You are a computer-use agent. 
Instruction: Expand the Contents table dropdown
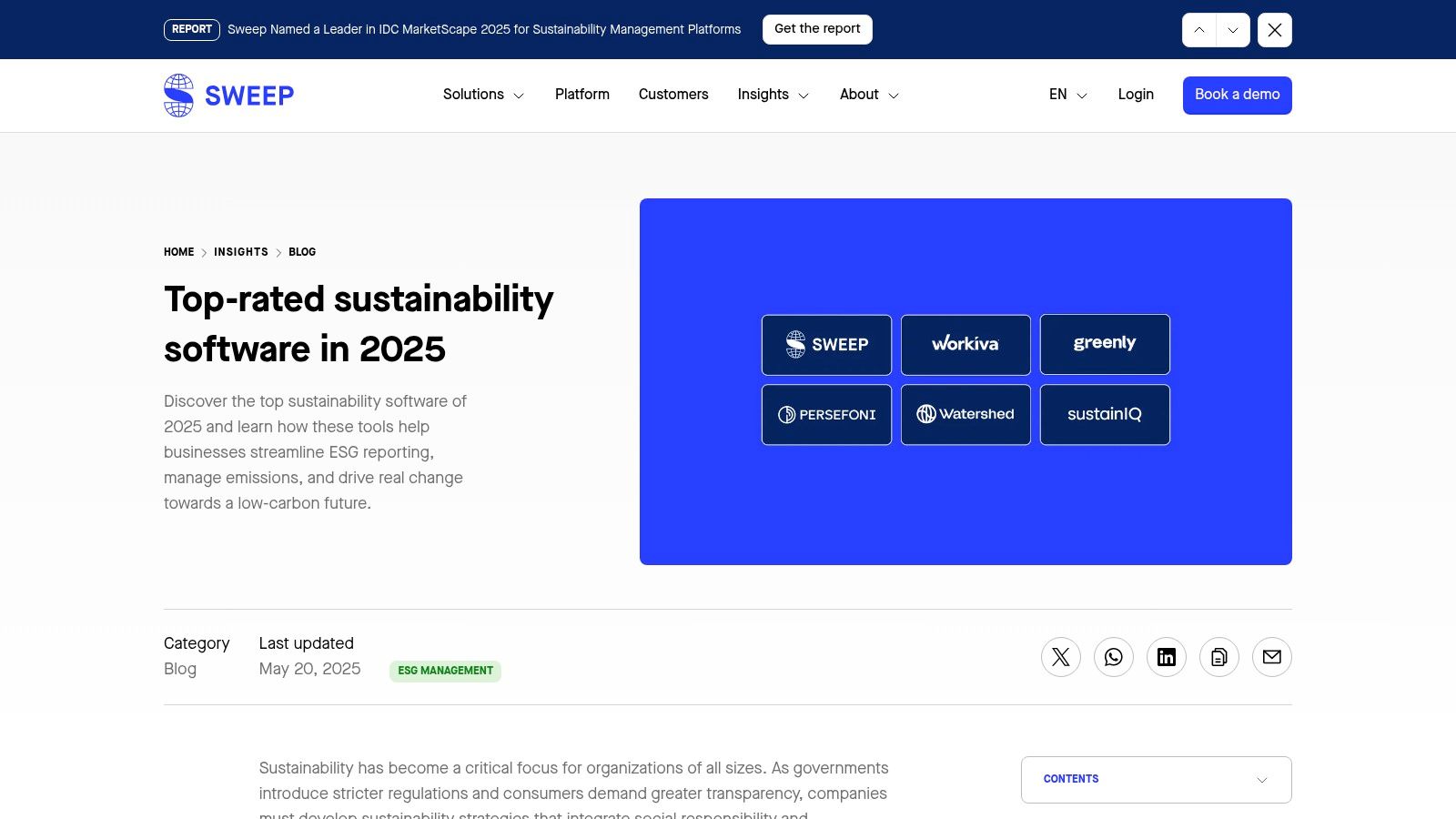click(x=1157, y=780)
